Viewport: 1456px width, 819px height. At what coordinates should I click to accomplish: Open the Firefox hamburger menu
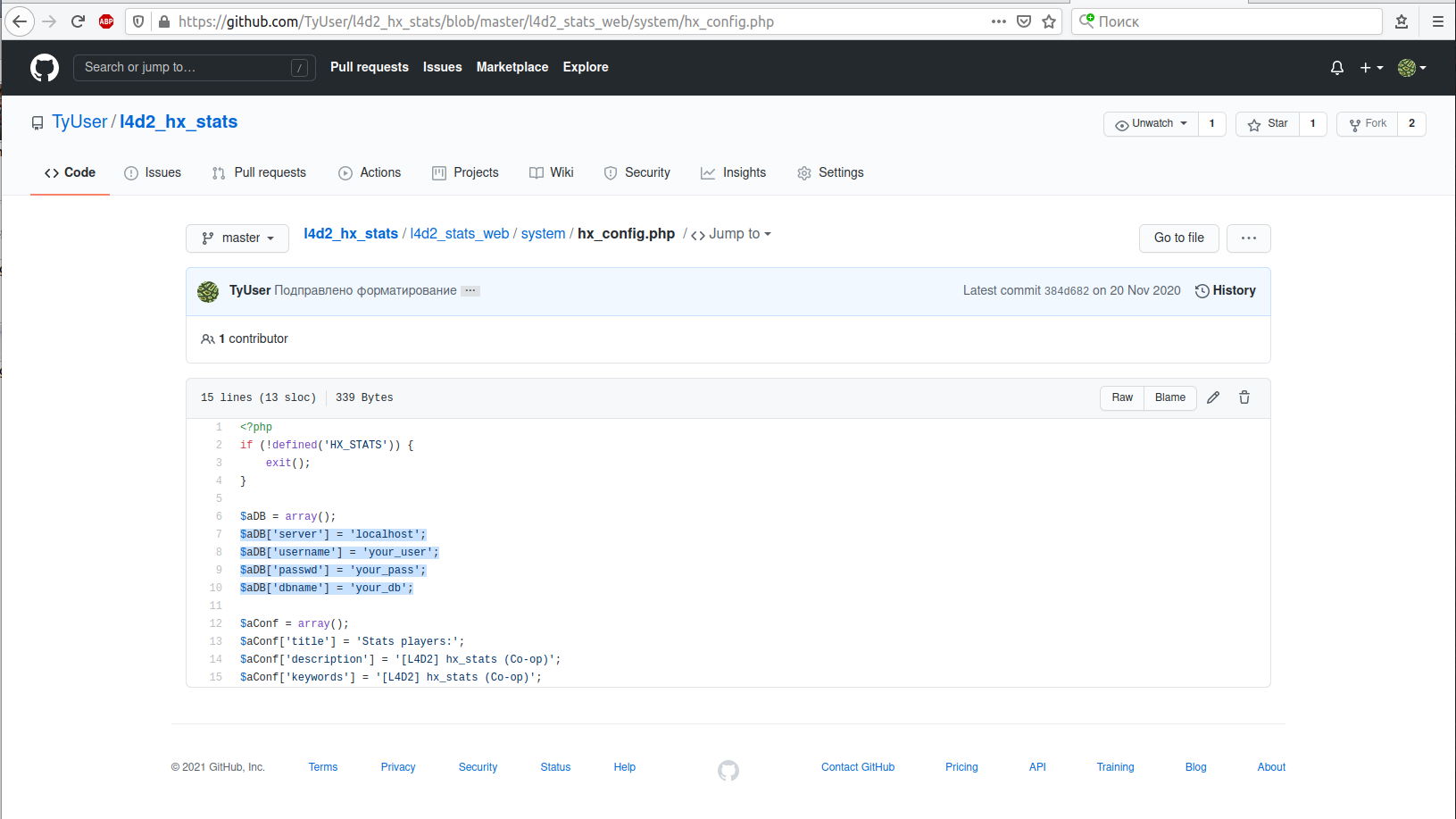[x=1437, y=21]
